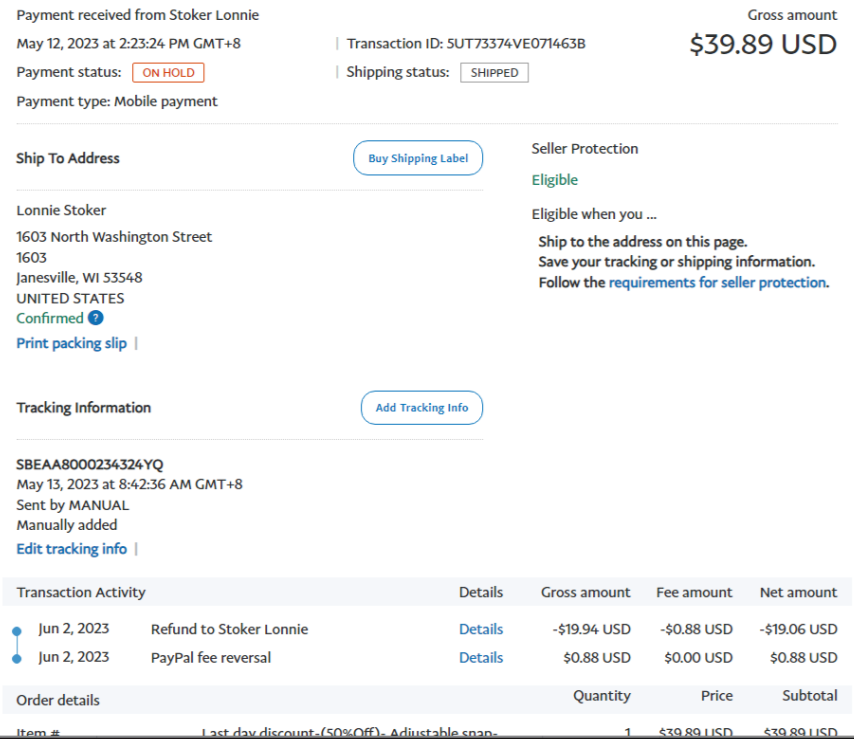This screenshot has width=854, height=739.
Task: Click the tracking number SBEAA8000234324YQ
Action: (x=90, y=464)
